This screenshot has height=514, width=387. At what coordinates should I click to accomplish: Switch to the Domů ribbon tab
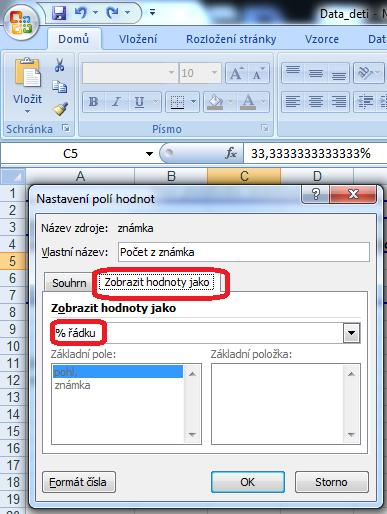74,39
